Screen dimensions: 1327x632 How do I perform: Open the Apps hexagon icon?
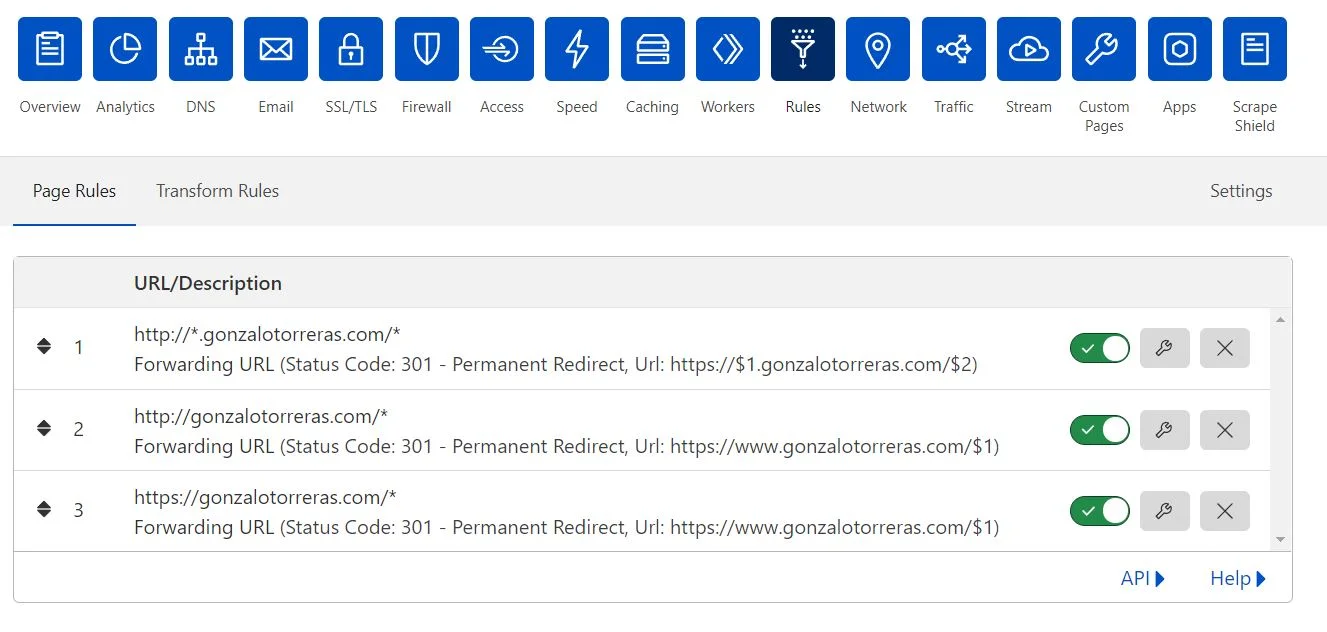pos(1180,49)
